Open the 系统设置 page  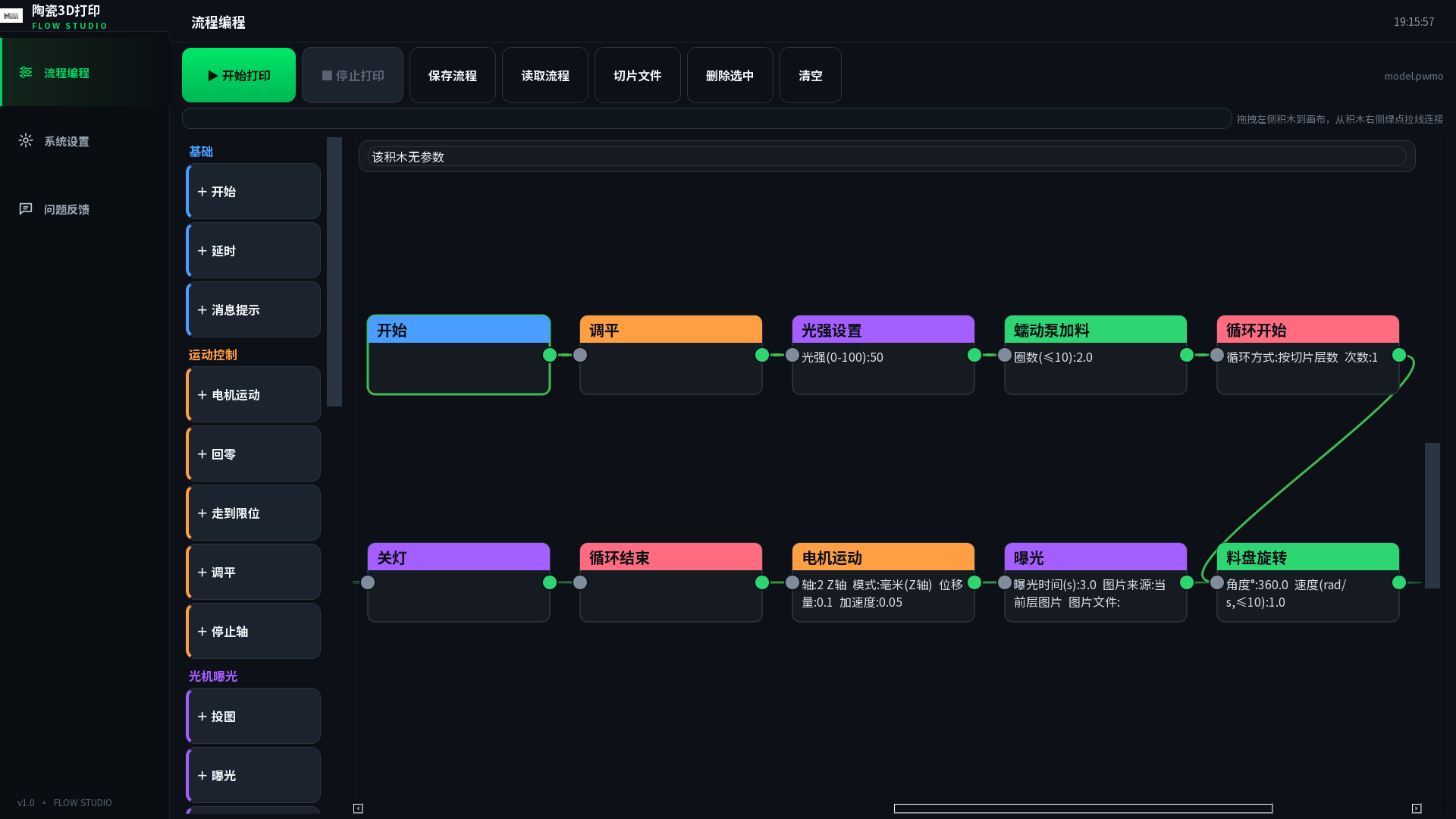pyautogui.click(x=85, y=140)
